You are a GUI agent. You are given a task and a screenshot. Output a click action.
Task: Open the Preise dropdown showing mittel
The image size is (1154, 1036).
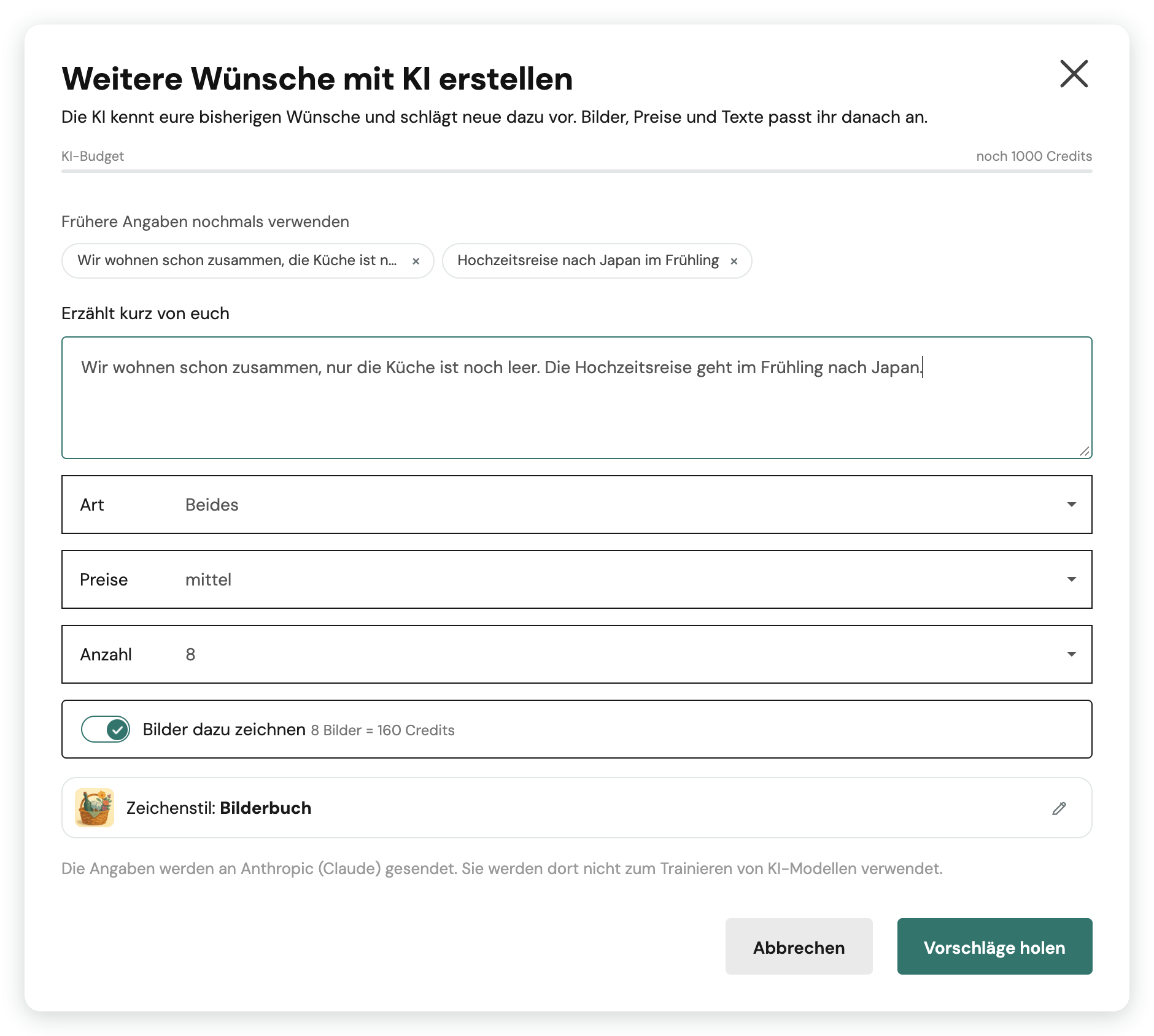click(x=576, y=579)
